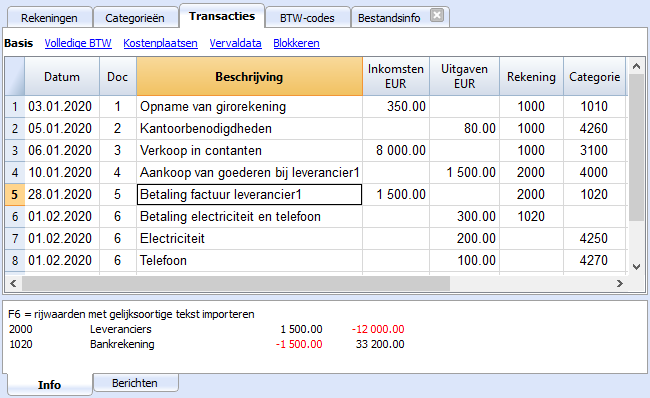
Task: Select the Info tab at the bottom
Action: (50, 385)
